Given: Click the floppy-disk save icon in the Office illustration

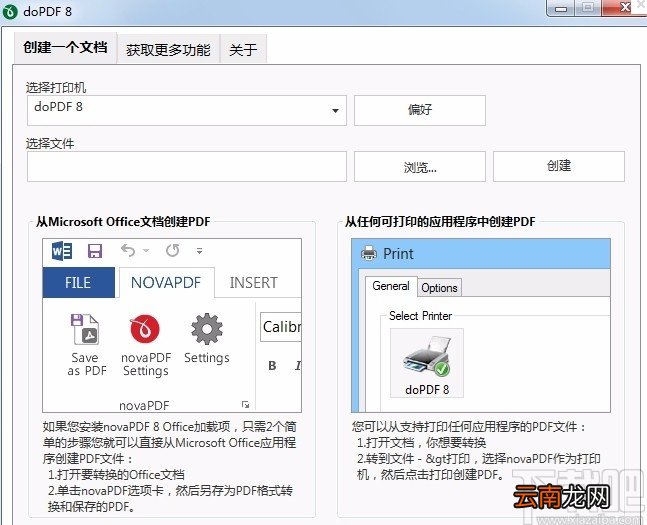Looking at the screenshot, I should tap(95, 251).
